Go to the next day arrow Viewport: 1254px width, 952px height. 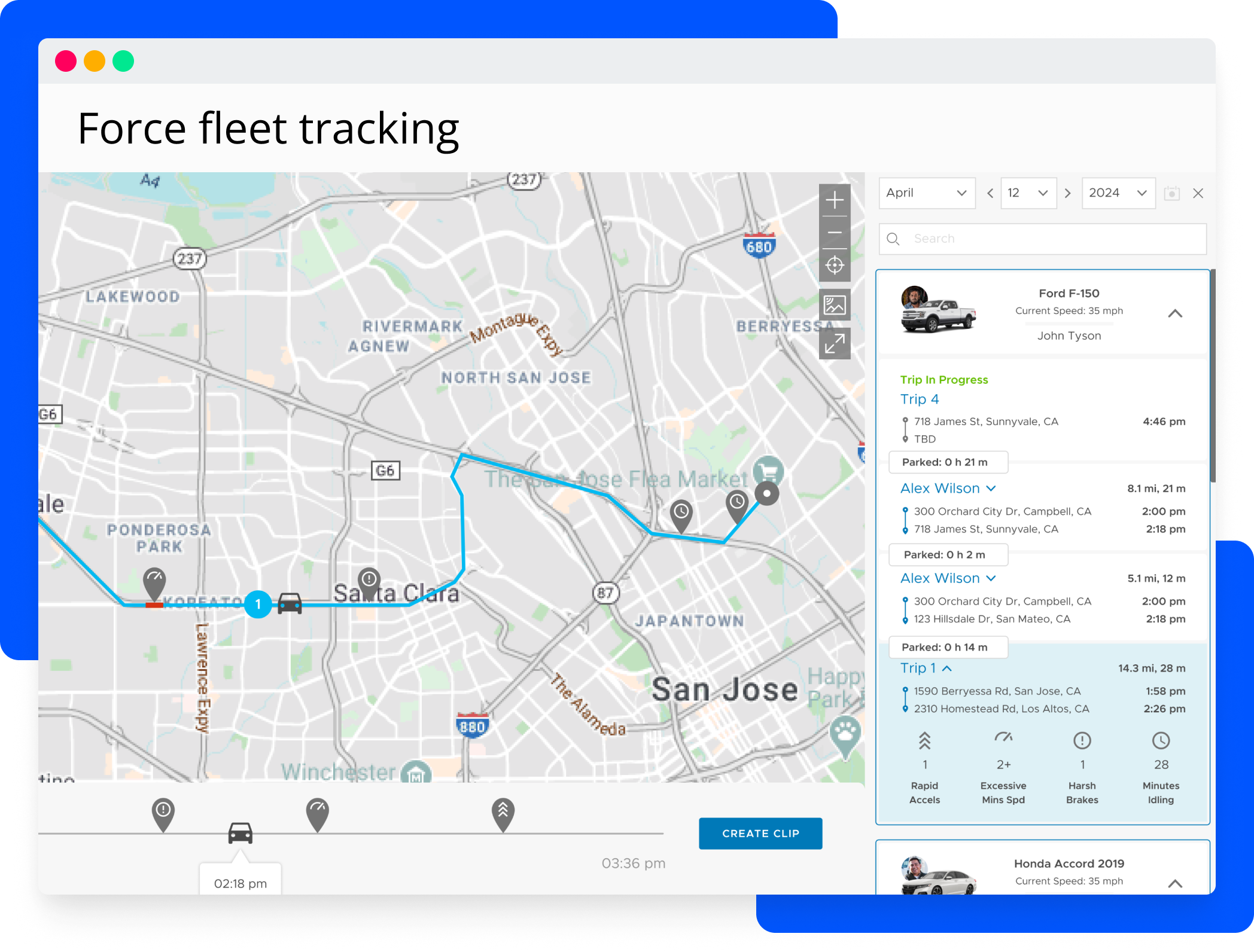tap(1068, 193)
